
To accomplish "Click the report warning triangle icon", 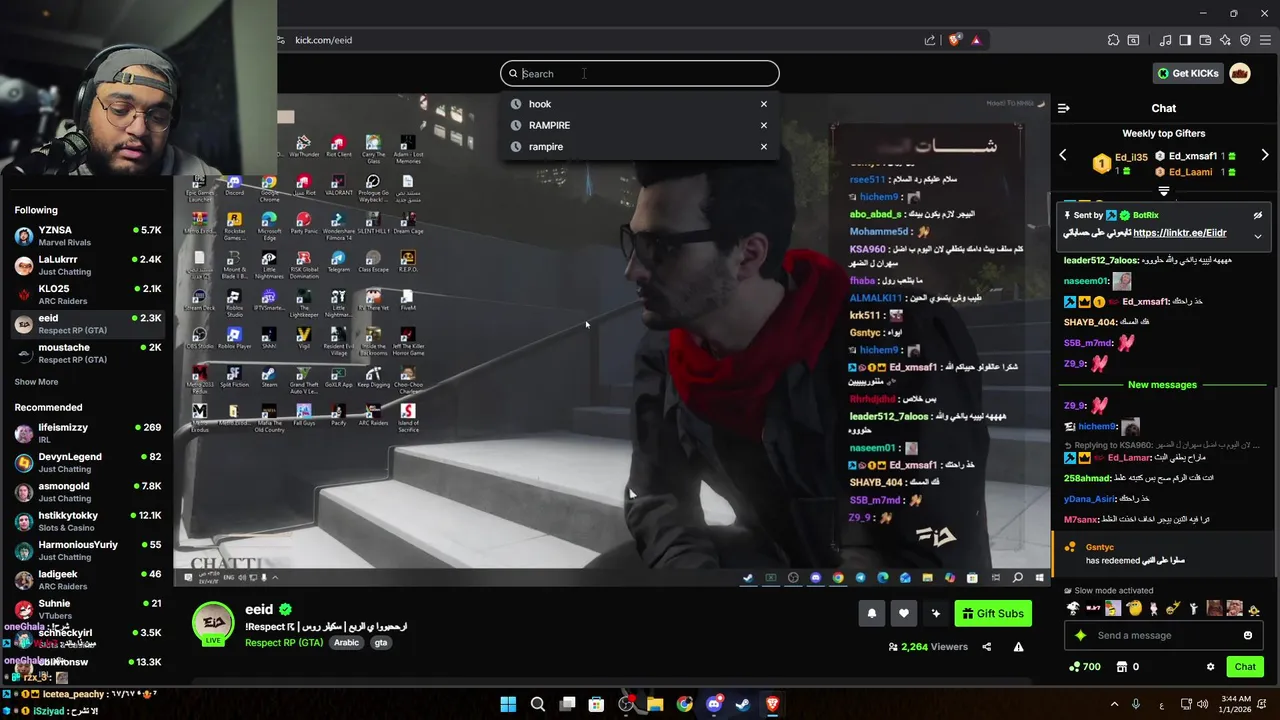I will [x=1018, y=647].
